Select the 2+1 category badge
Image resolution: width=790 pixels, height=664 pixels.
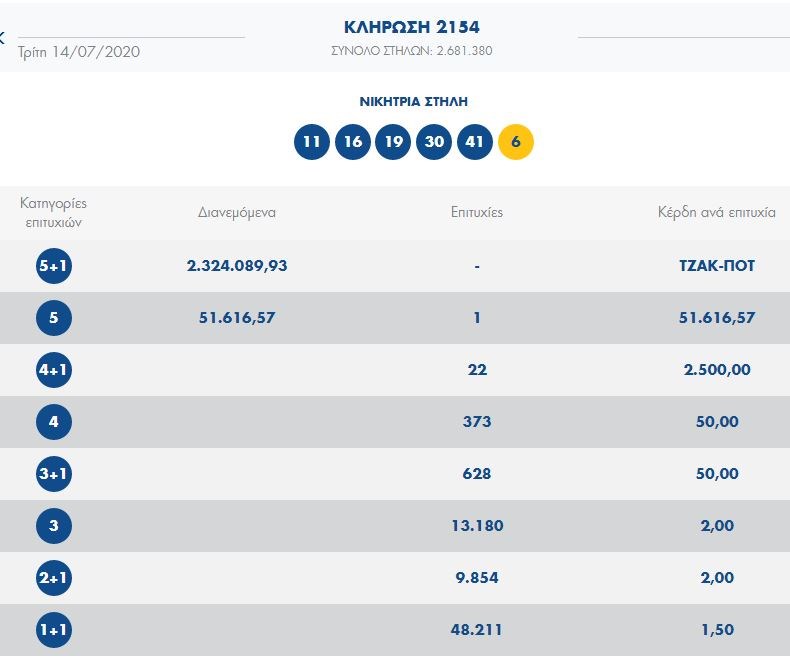pos(54,578)
